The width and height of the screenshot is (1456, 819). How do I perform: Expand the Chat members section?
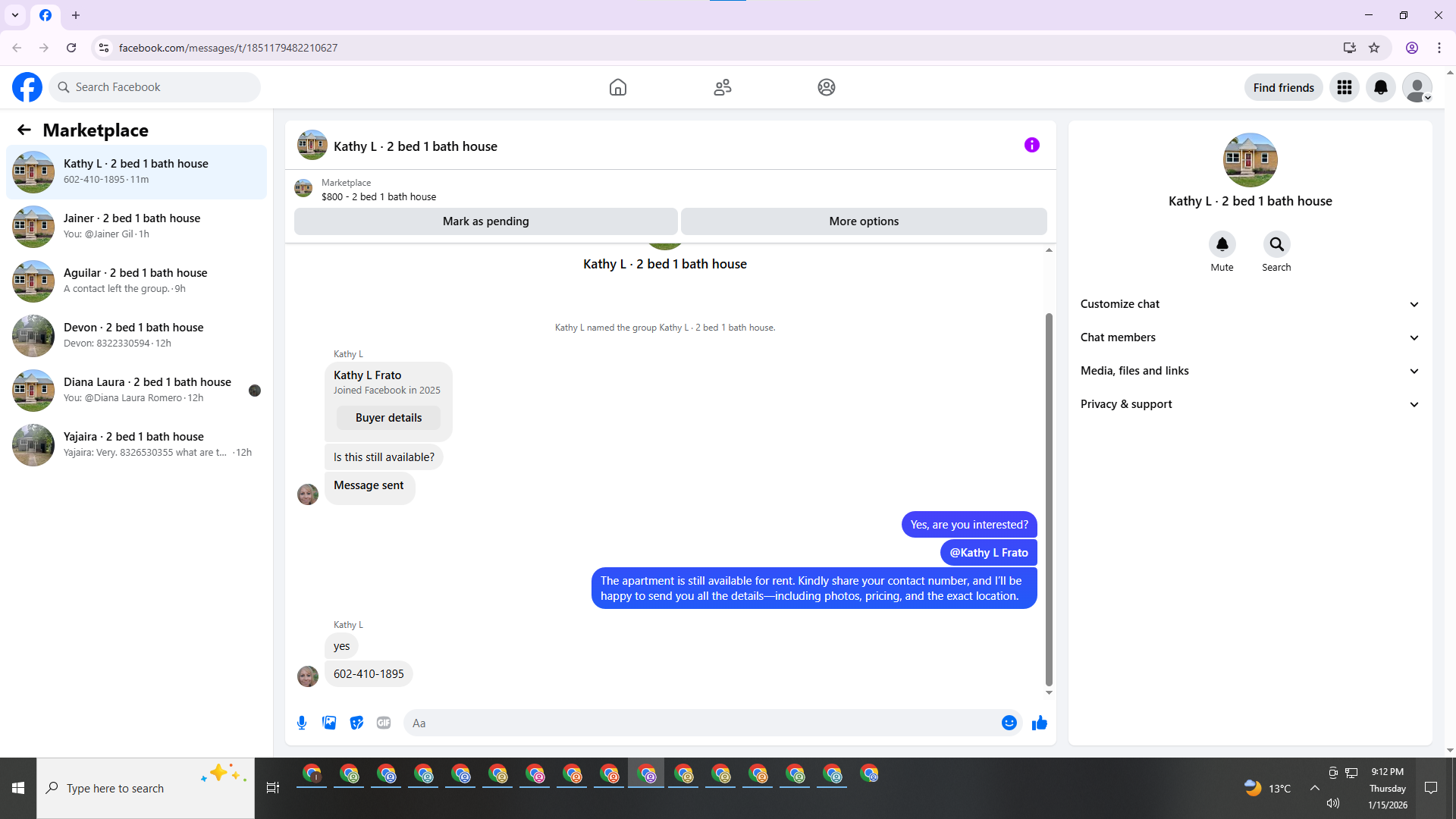[1250, 337]
